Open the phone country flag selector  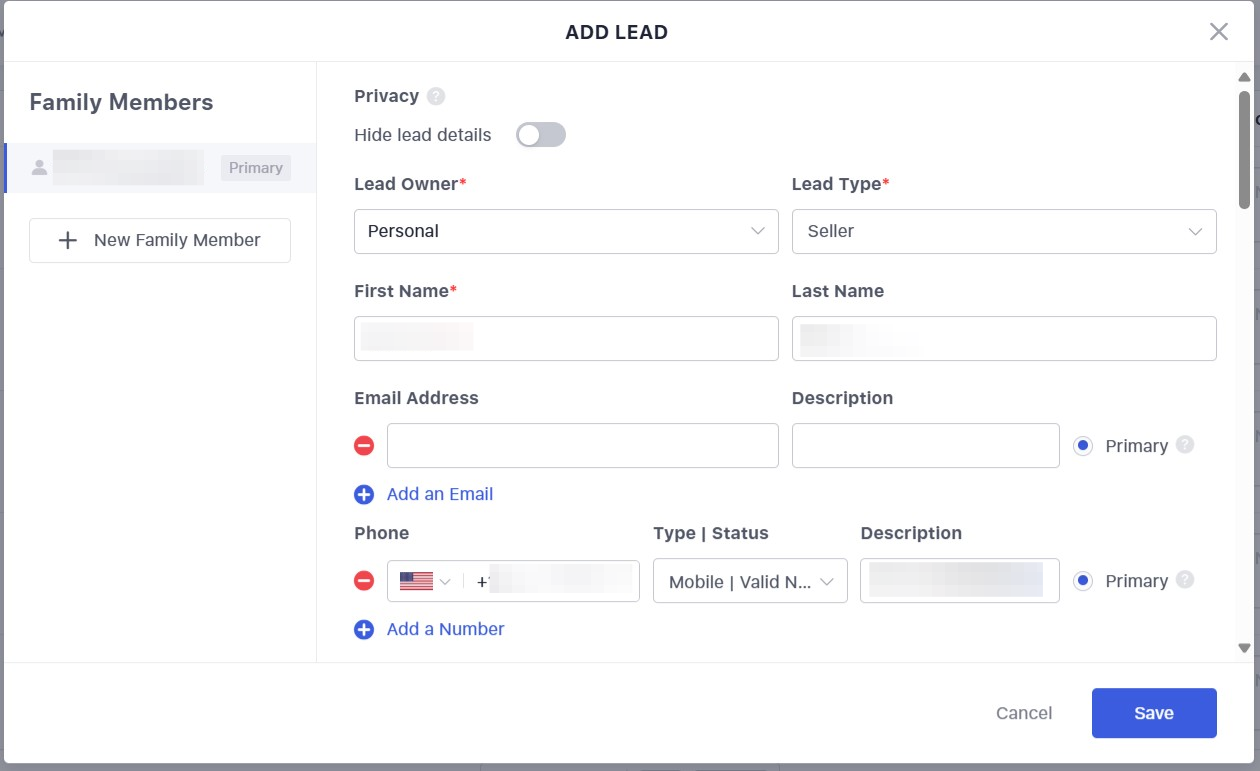(x=424, y=580)
